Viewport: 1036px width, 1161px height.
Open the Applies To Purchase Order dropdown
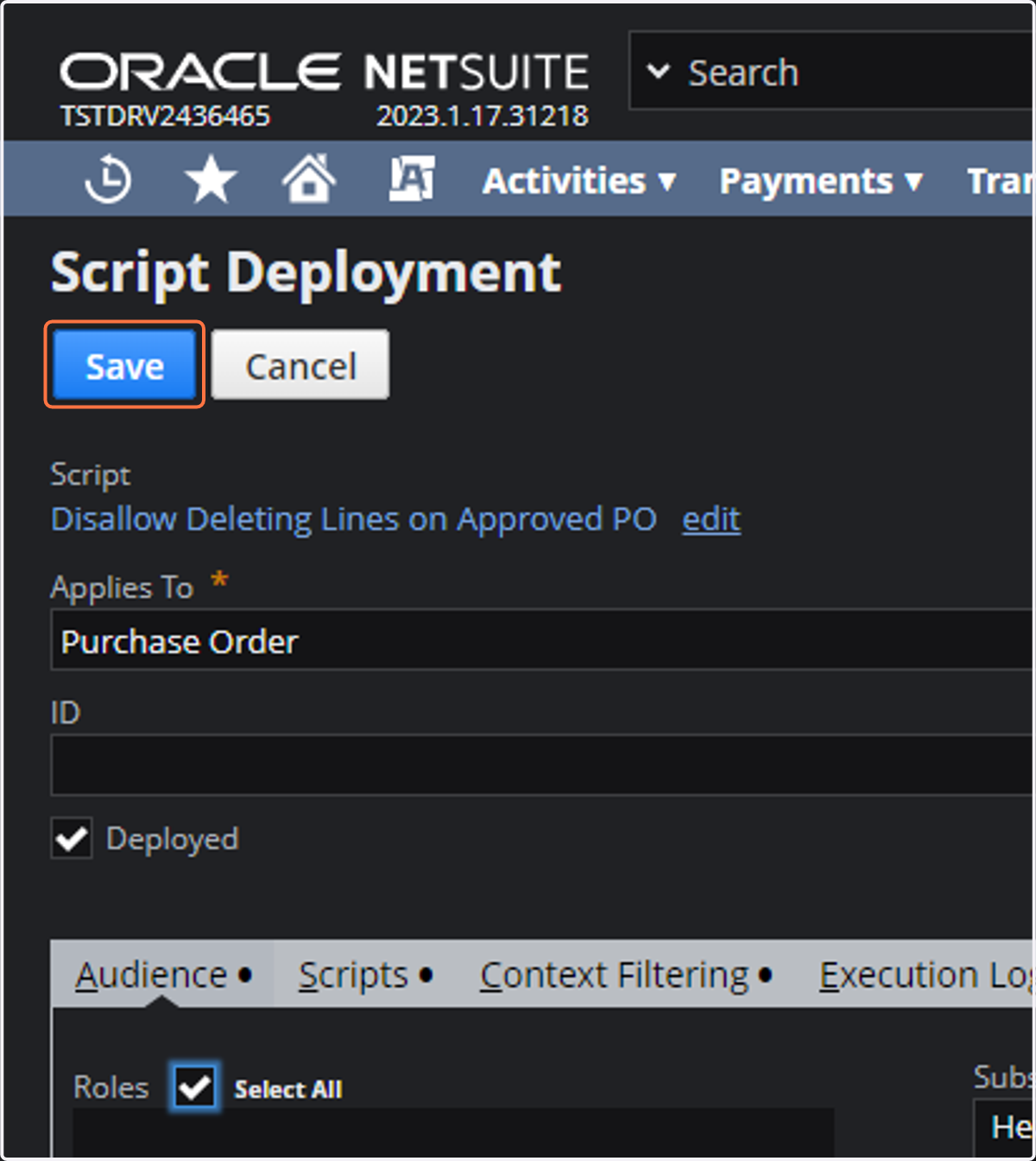coord(542,640)
